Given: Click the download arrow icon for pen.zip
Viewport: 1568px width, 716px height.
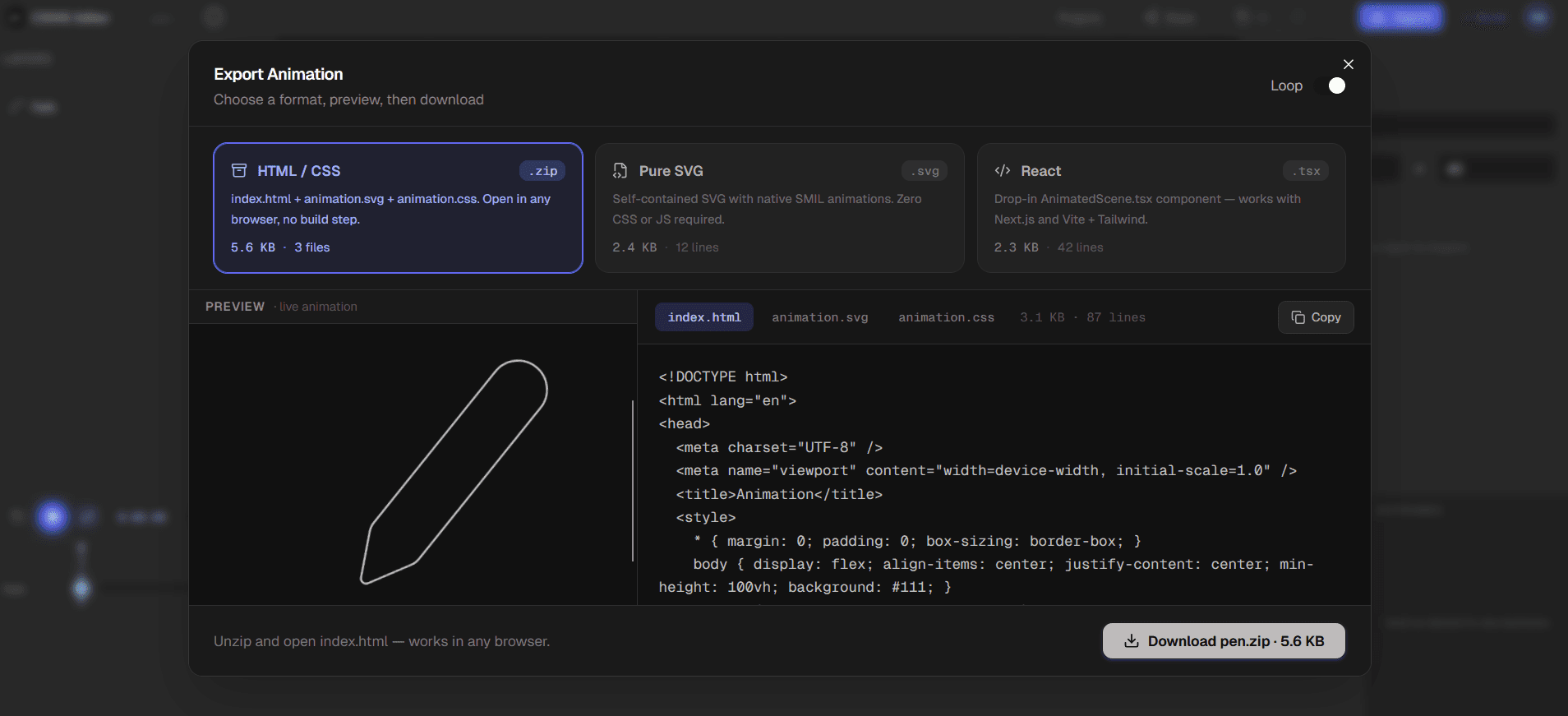Looking at the screenshot, I should [x=1132, y=641].
